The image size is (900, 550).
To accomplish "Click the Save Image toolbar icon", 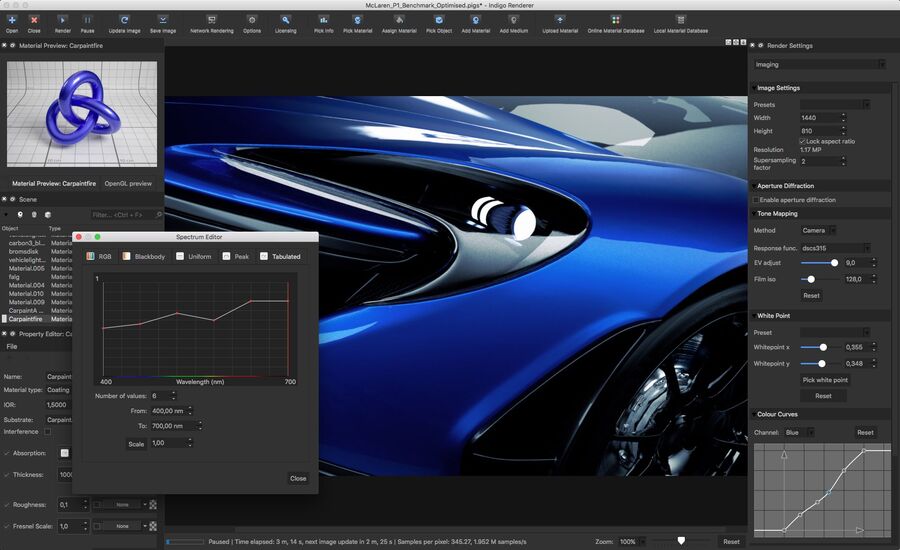I will [x=161, y=20].
